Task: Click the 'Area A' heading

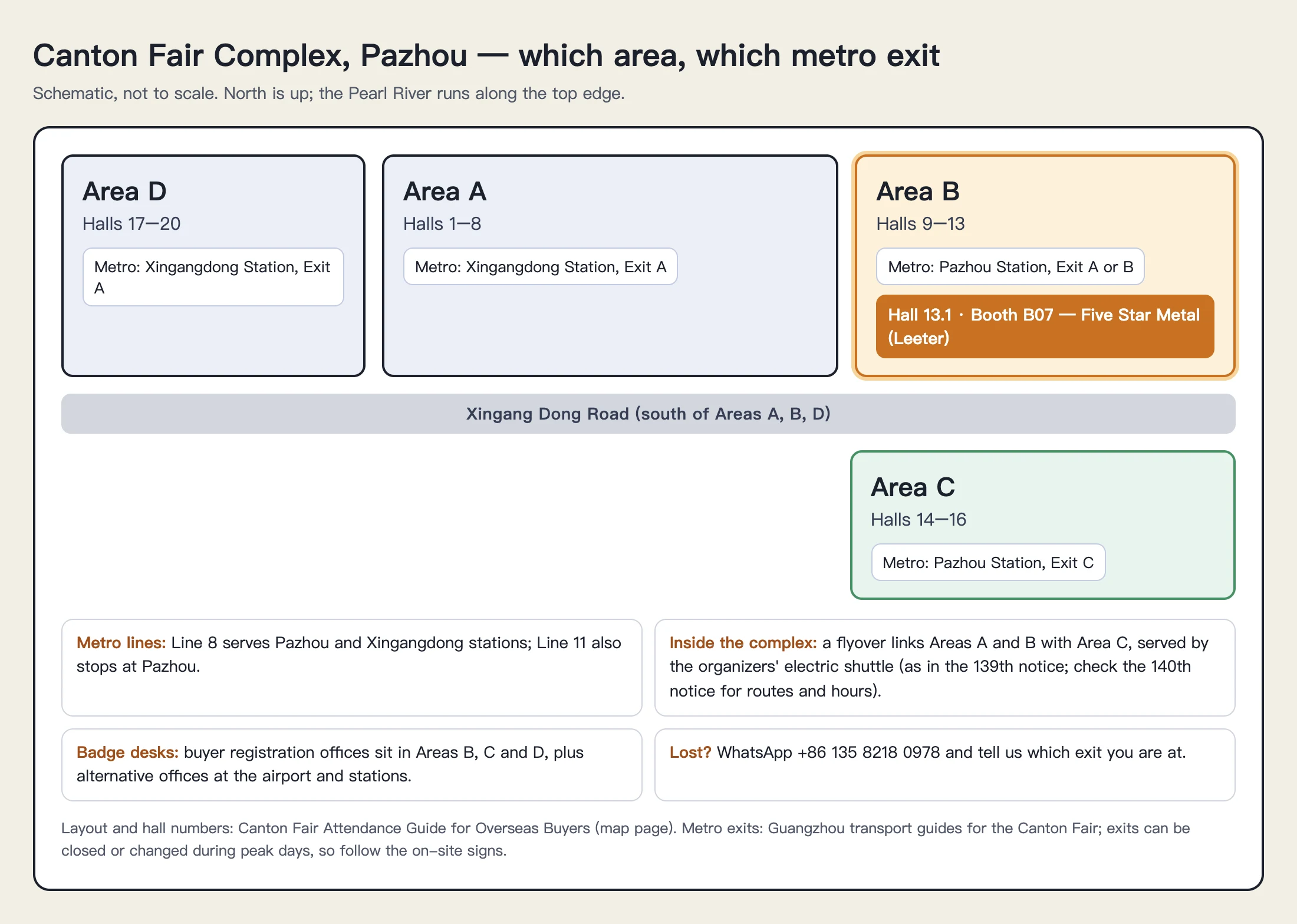Action: [445, 192]
